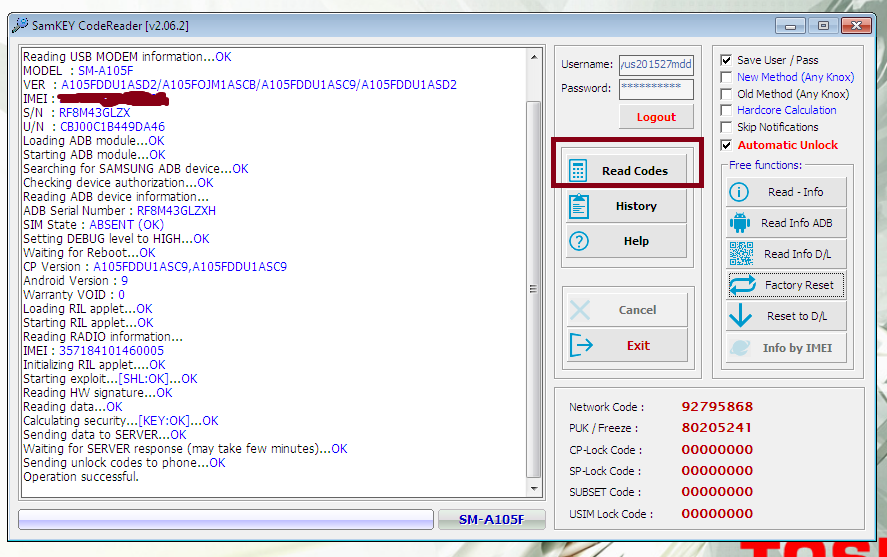Click the Android Version 9 log line
The image size is (887, 557).
(x=75, y=281)
